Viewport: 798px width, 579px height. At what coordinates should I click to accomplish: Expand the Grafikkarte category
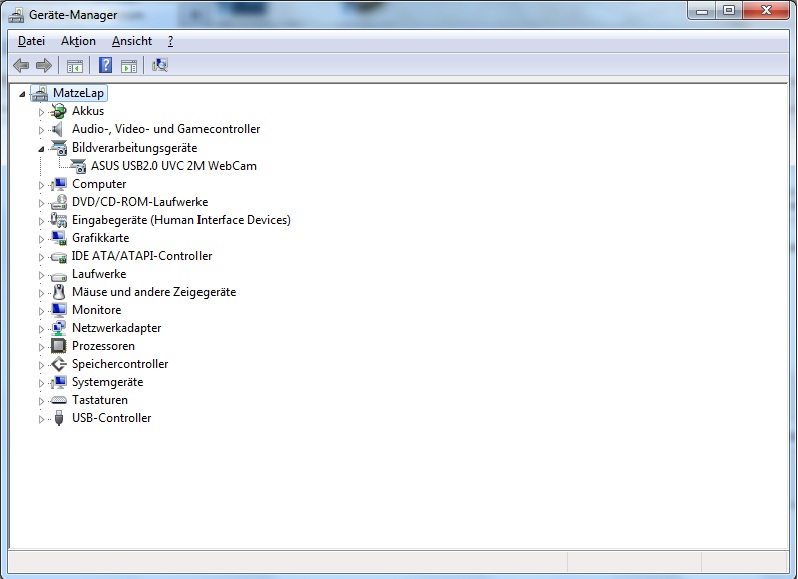pyautogui.click(x=41, y=239)
